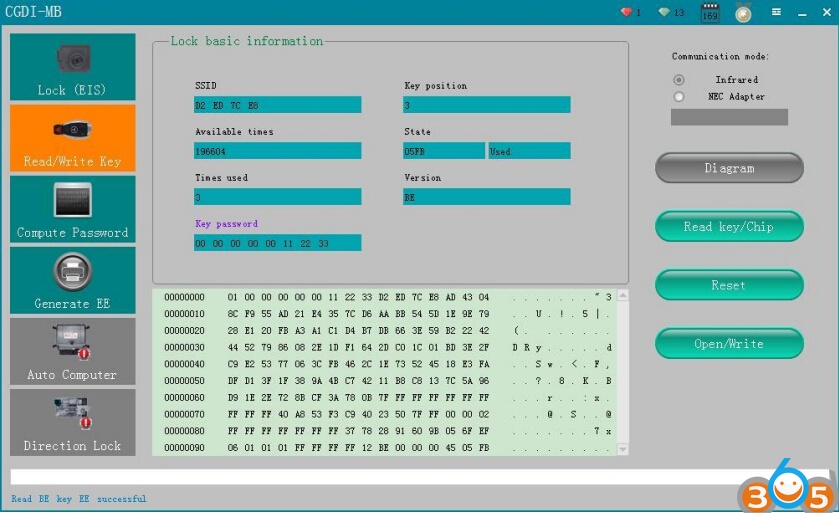Open the Compute Password module
This screenshot has height=513, width=839.
72,209
